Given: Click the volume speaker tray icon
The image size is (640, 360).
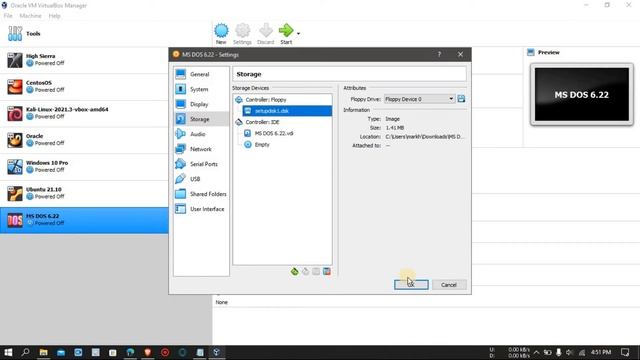Looking at the screenshot, I should (x=570, y=352).
